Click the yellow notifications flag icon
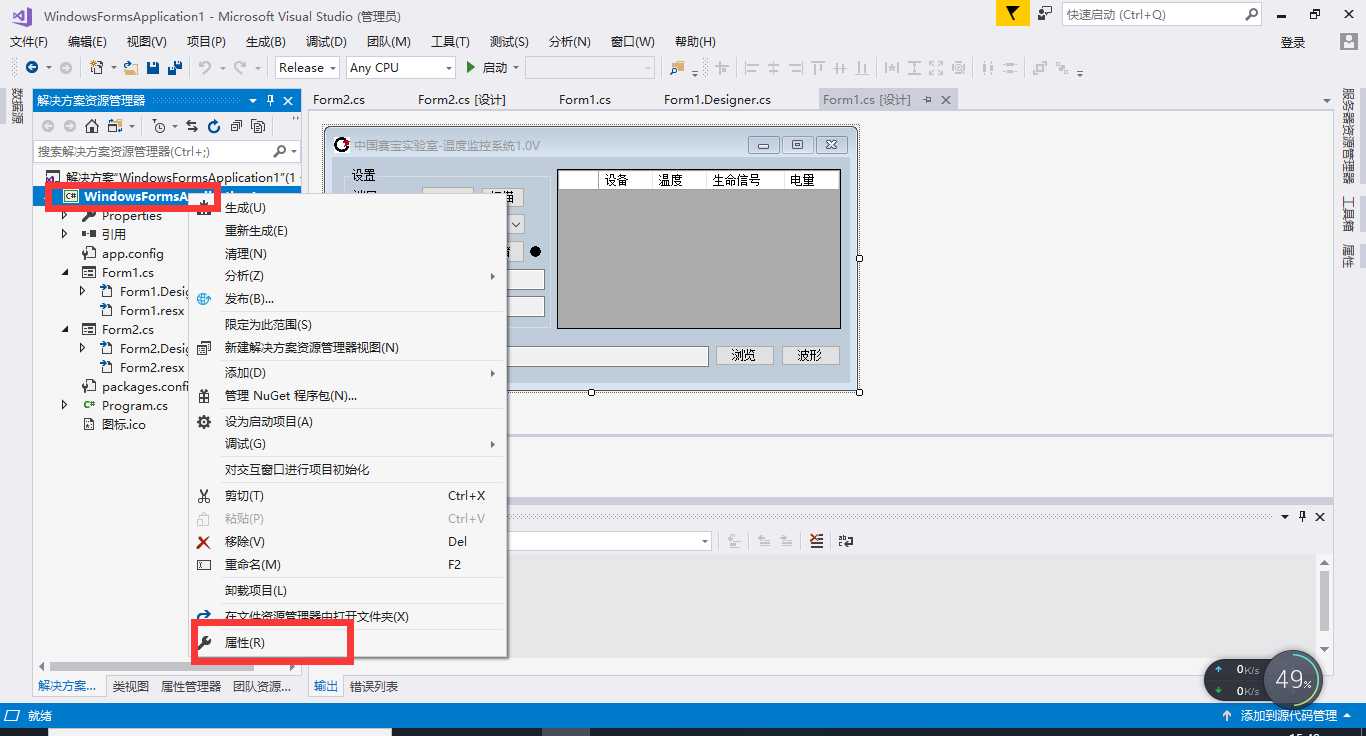Screen dimensions: 1366x736 pos(1013,13)
